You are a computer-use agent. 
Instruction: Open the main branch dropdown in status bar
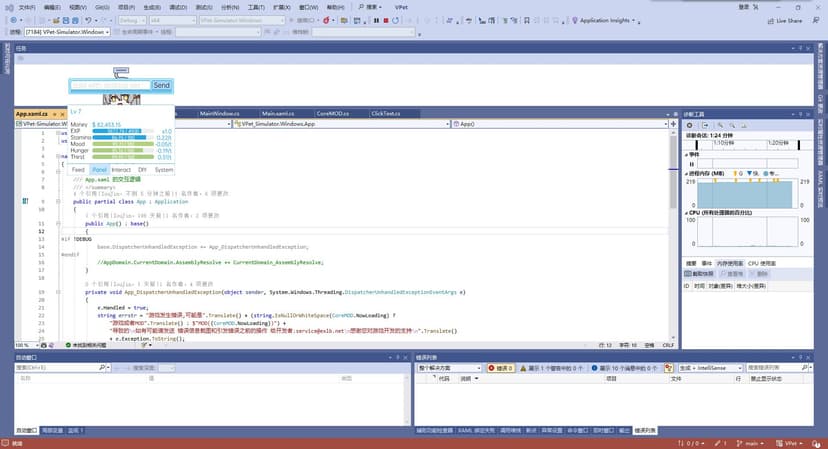751,443
